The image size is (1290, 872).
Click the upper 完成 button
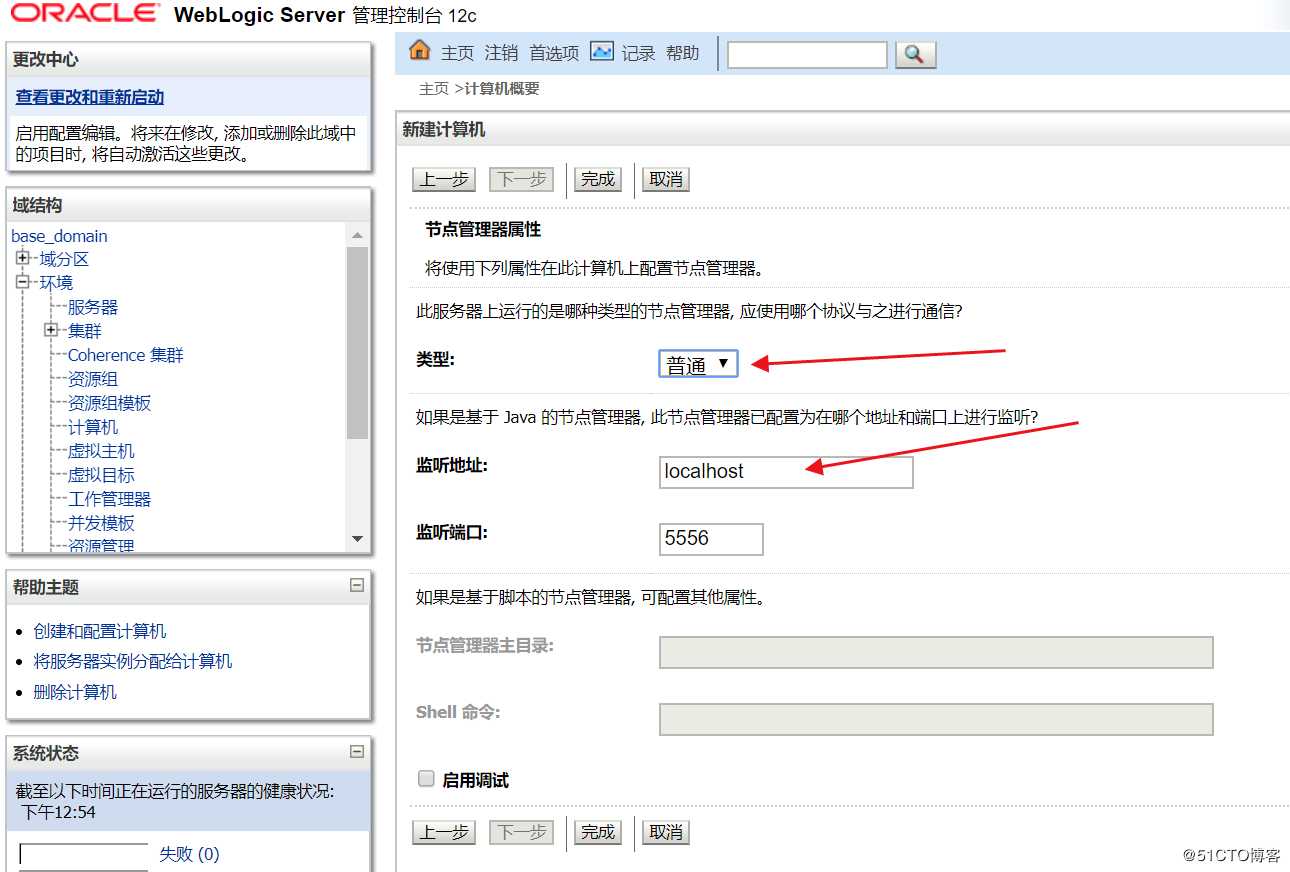click(x=598, y=180)
